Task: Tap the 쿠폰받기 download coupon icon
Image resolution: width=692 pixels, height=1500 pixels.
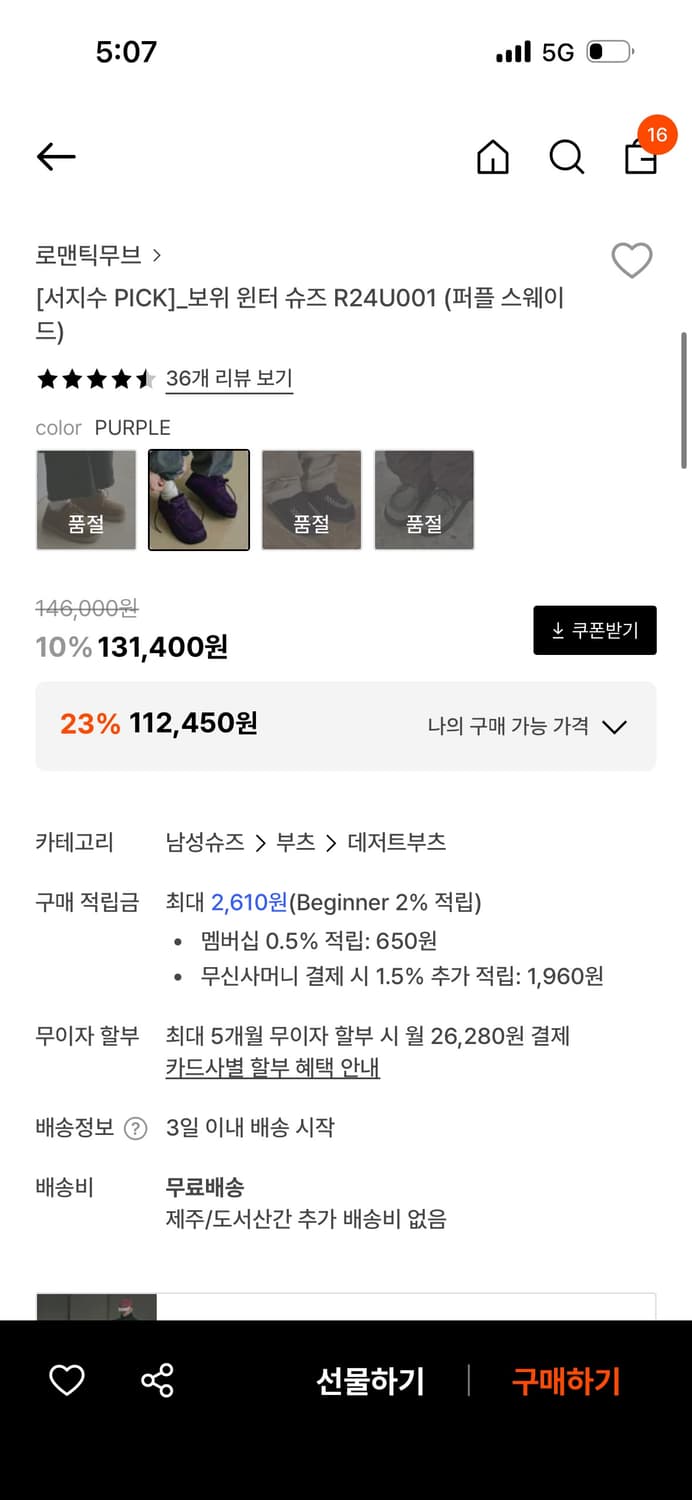Action: tap(595, 630)
